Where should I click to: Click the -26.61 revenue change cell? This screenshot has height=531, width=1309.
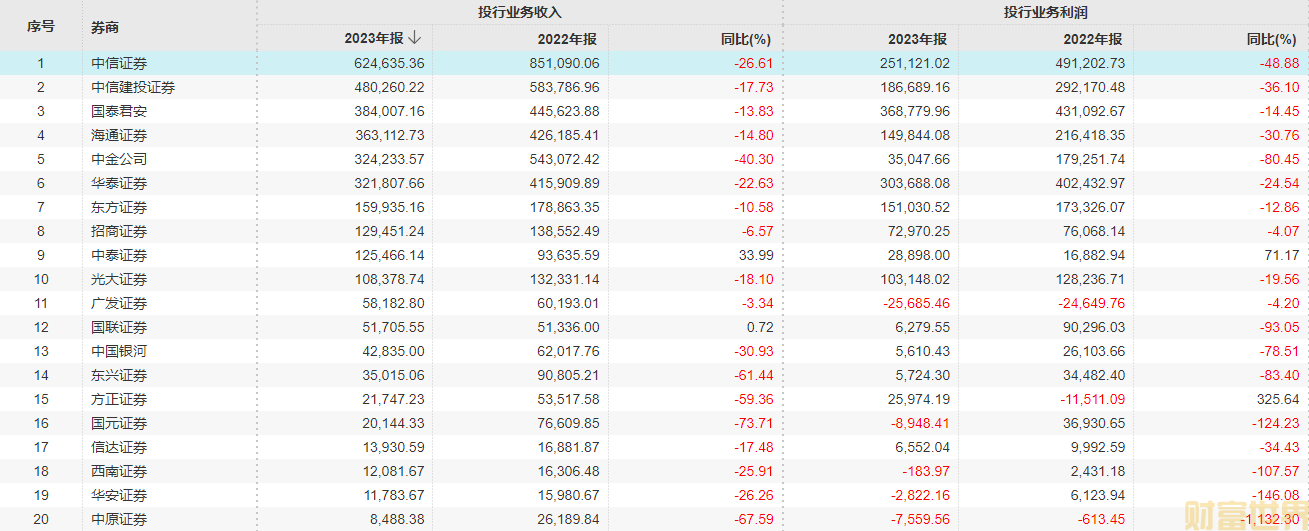[755, 63]
